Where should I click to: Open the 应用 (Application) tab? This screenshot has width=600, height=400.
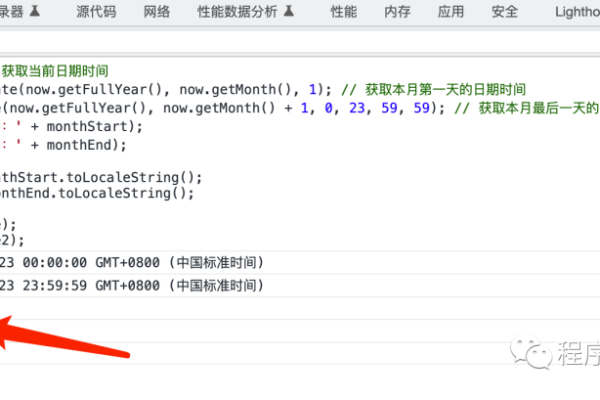pyautogui.click(x=451, y=12)
